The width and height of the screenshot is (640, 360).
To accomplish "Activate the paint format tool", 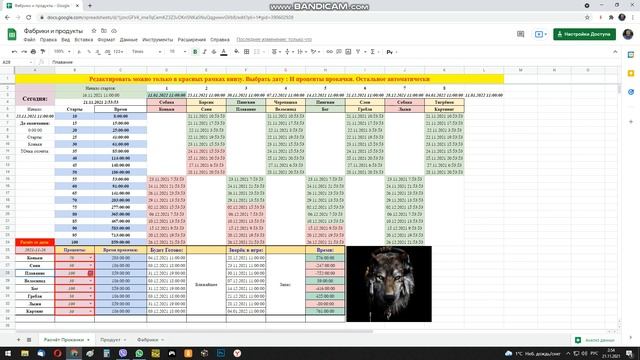I will (x=42, y=52).
